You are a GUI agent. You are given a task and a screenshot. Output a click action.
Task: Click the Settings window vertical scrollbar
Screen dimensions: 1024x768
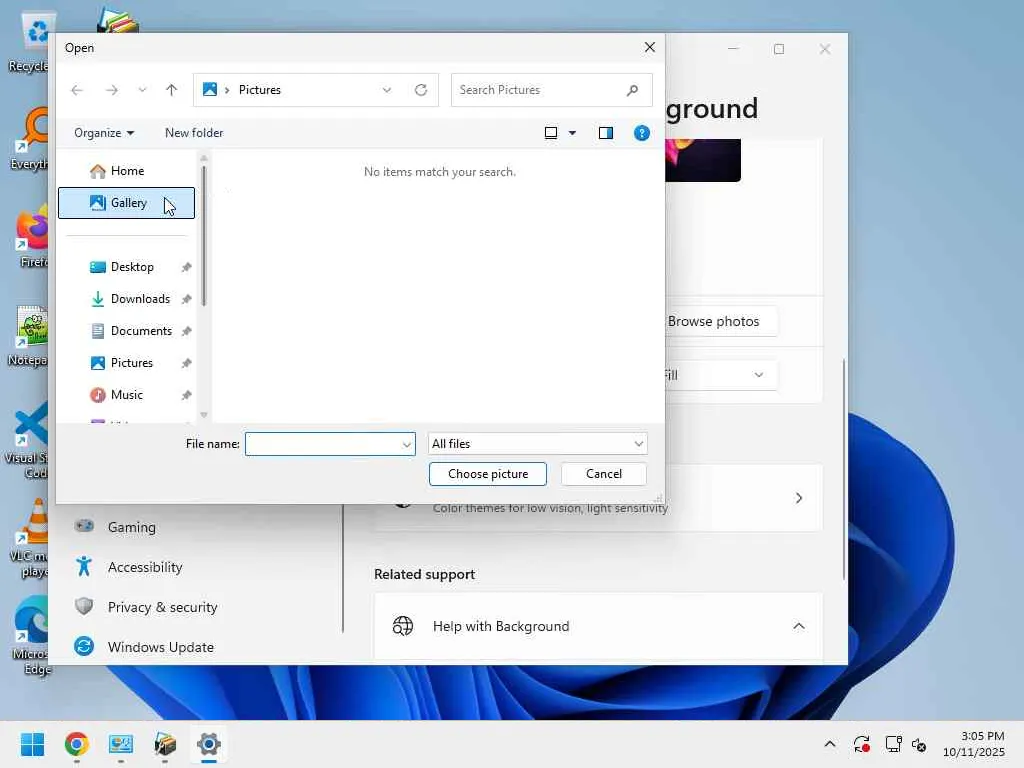click(x=843, y=469)
